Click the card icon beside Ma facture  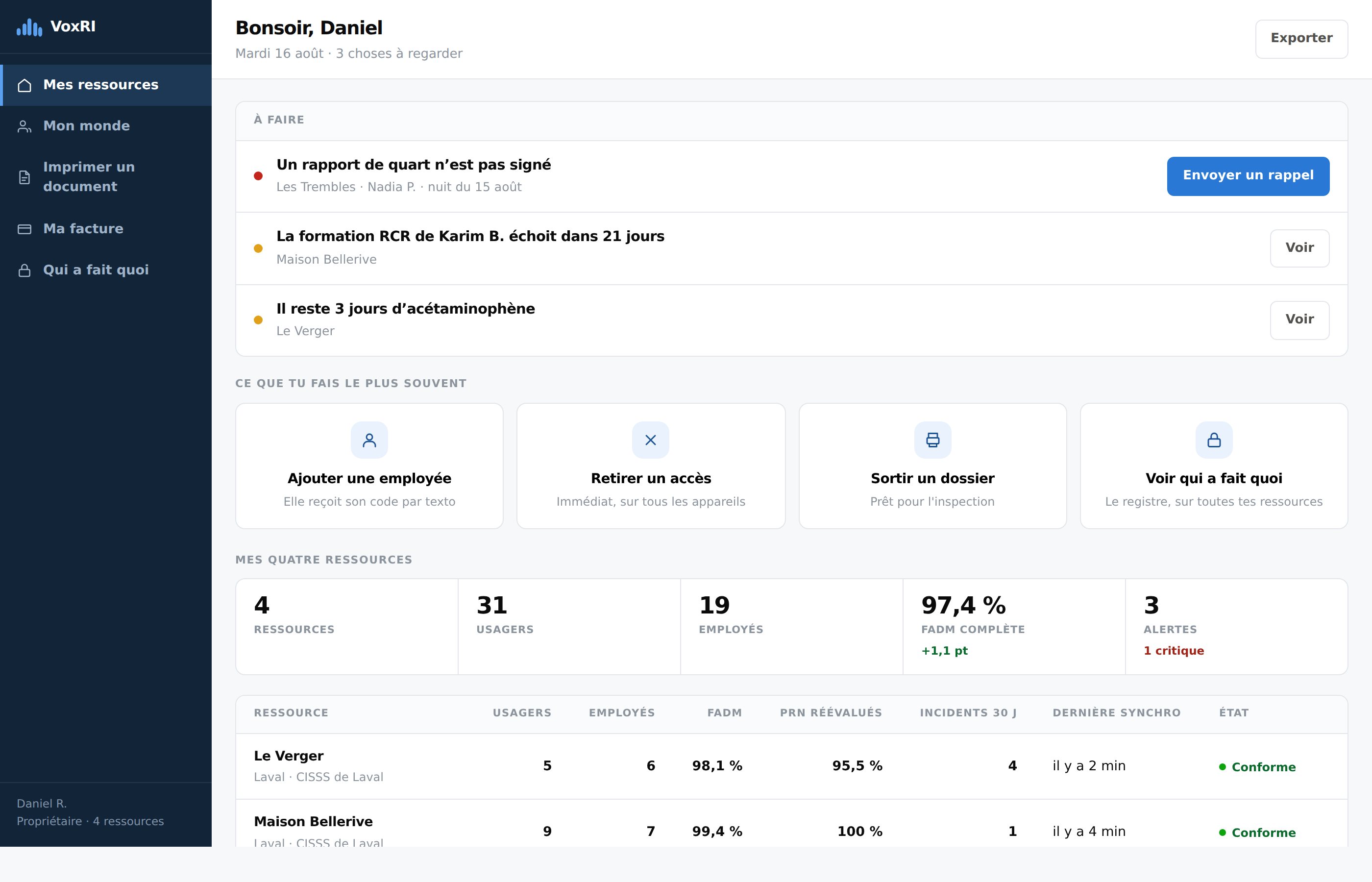(x=24, y=229)
